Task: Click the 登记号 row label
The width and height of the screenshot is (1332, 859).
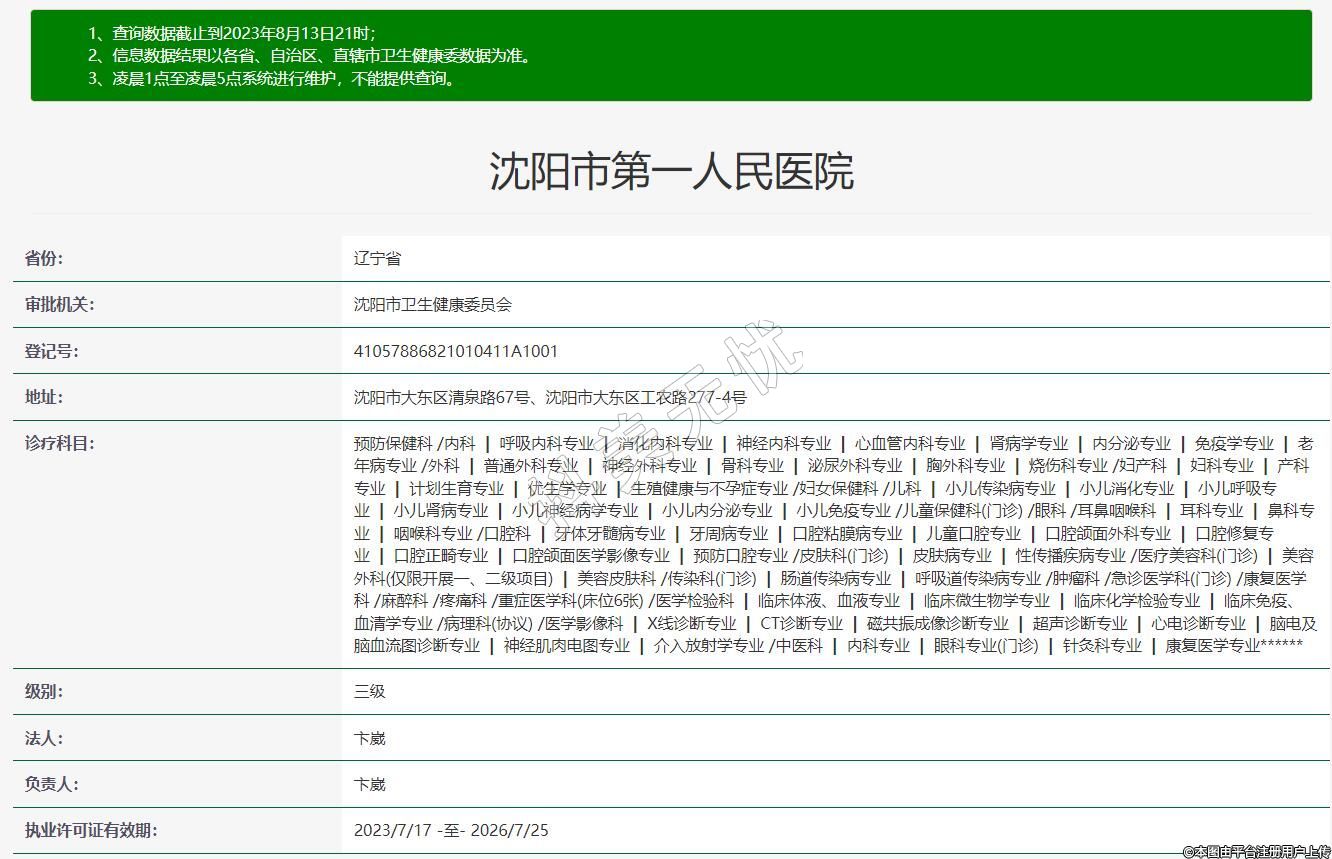Action: coord(52,351)
